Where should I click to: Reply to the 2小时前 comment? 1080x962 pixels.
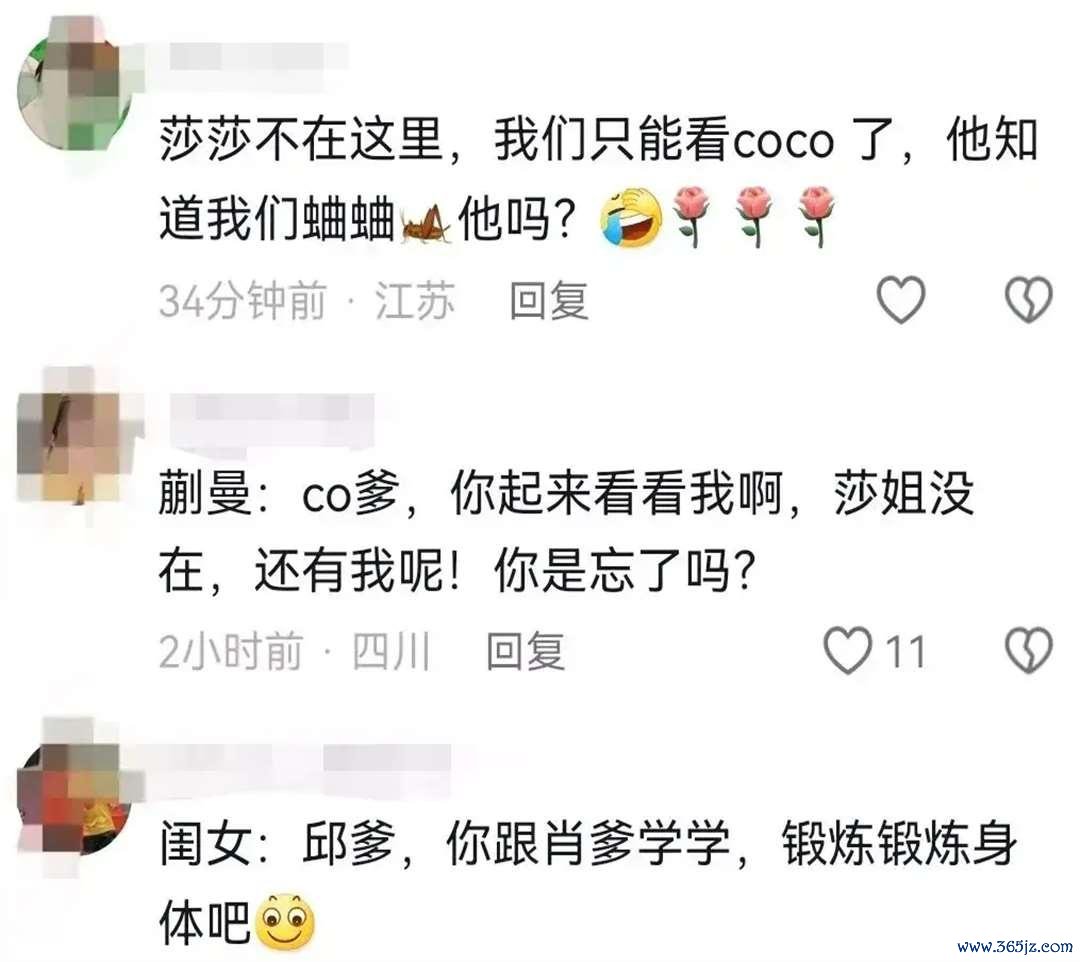(x=526, y=651)
